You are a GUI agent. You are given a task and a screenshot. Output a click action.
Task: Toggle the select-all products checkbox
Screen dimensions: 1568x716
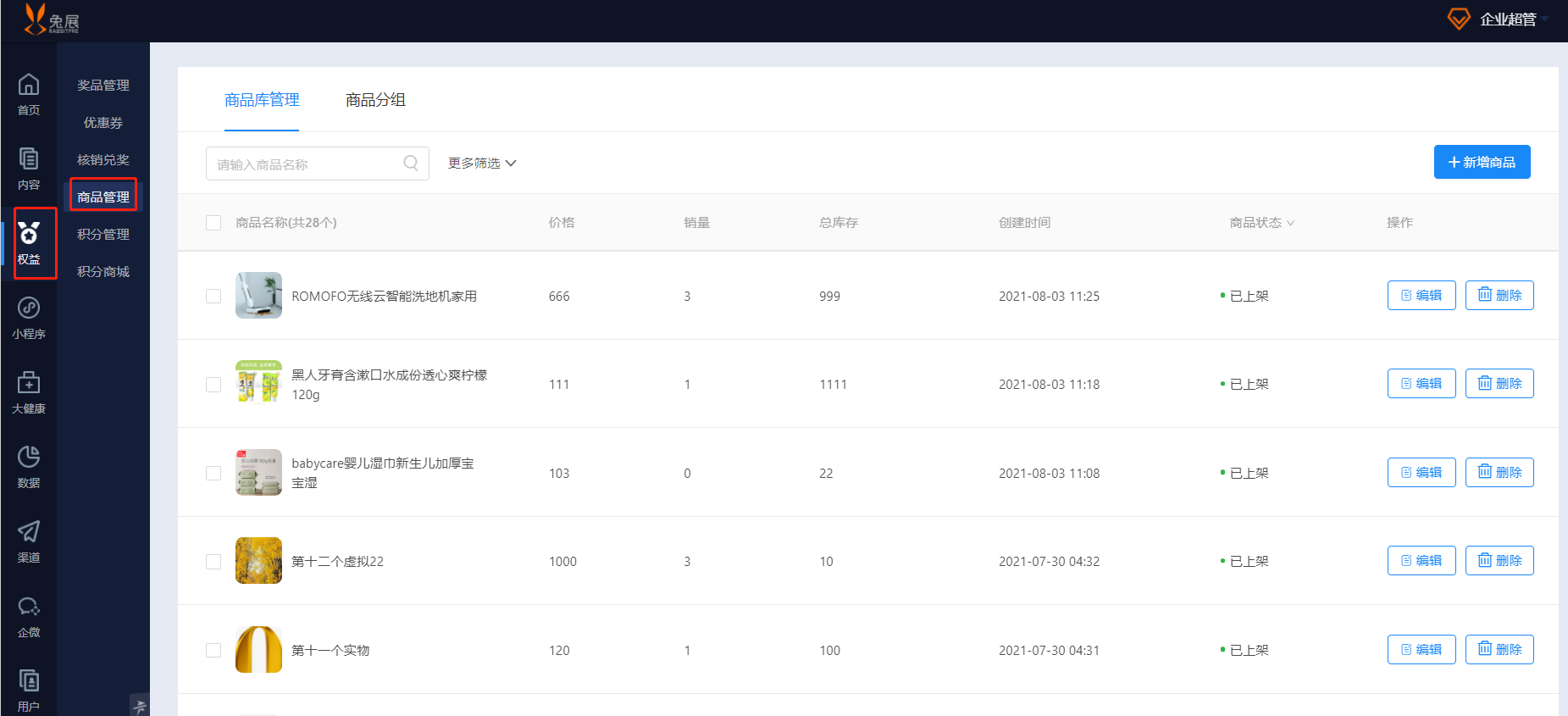coord(213,223)
